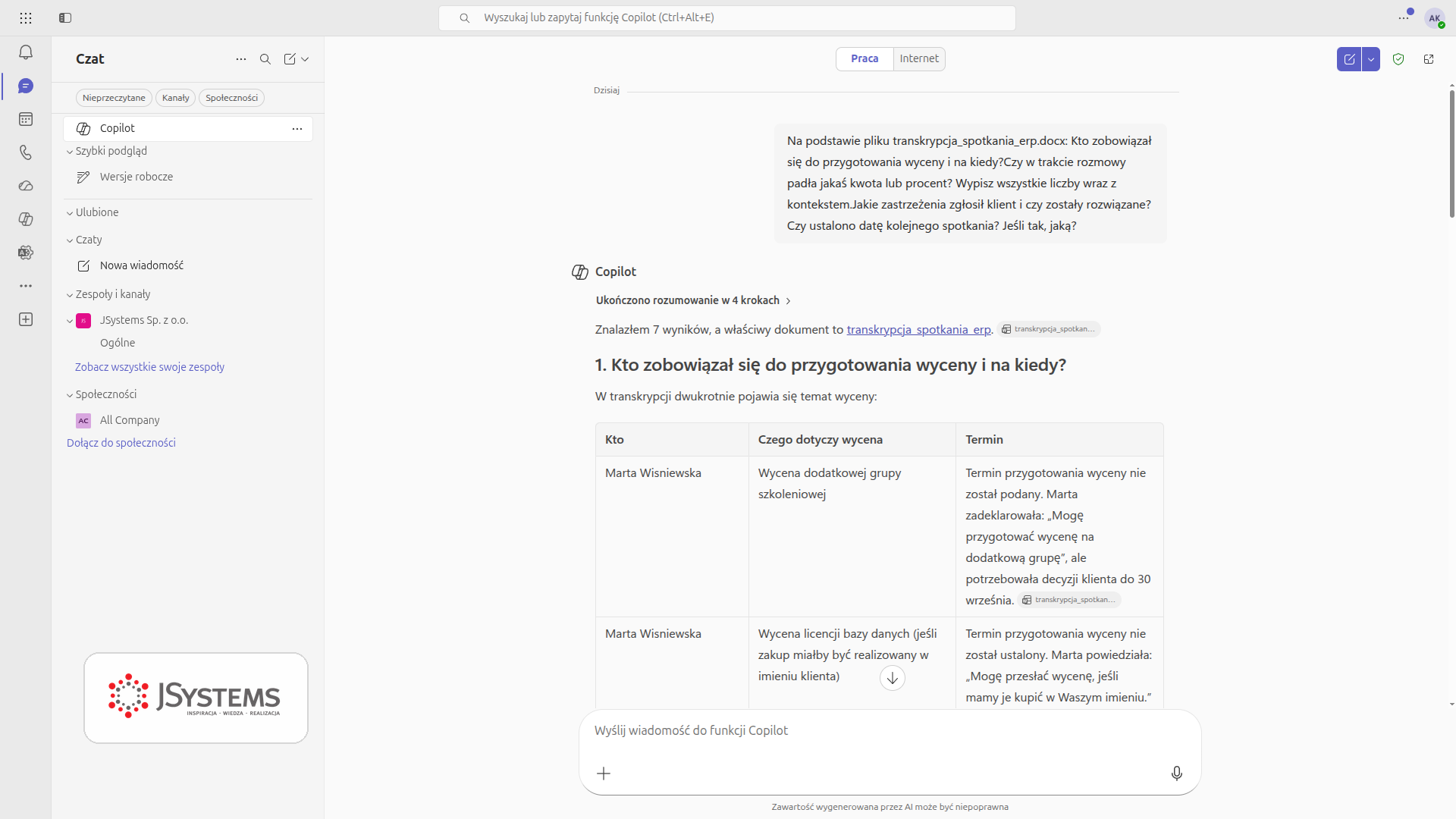Switch Copilot mode to Praca

864,59
